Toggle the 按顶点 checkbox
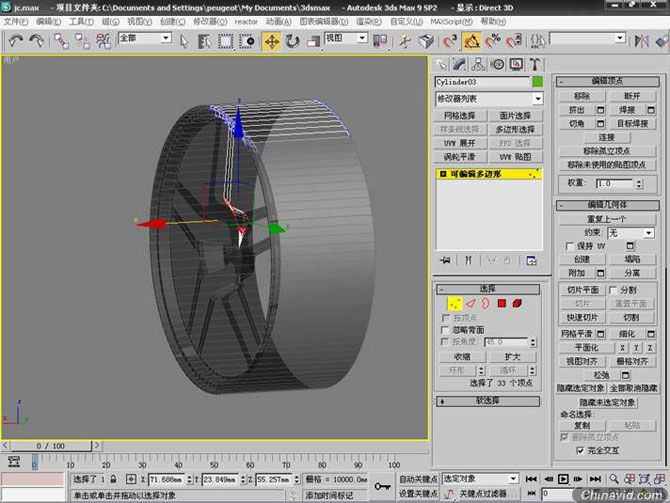Image resolution: width=670 pixels, height=503 pixels. (445, 318)
